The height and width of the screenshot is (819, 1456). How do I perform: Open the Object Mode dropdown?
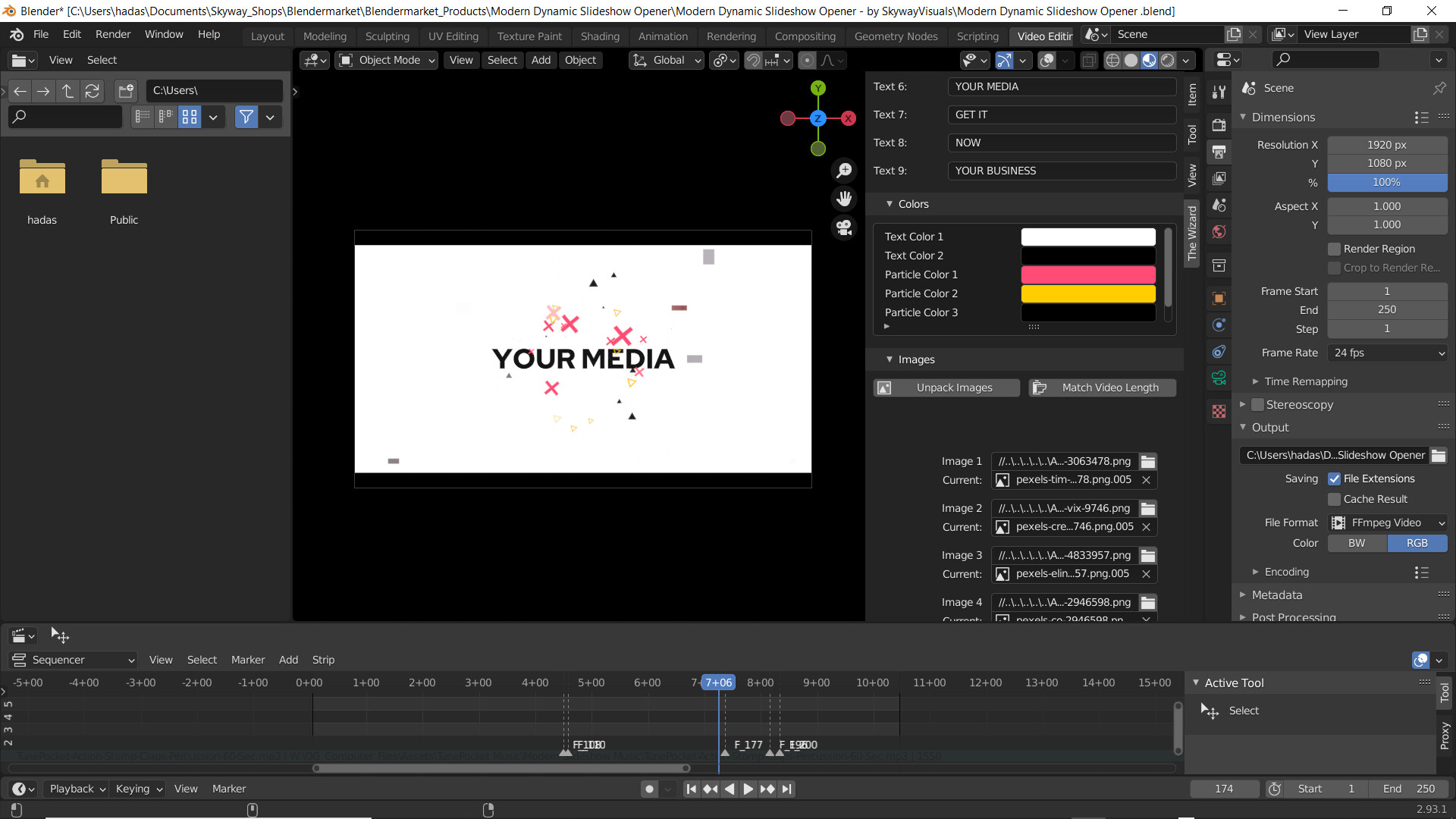(385, 60)
